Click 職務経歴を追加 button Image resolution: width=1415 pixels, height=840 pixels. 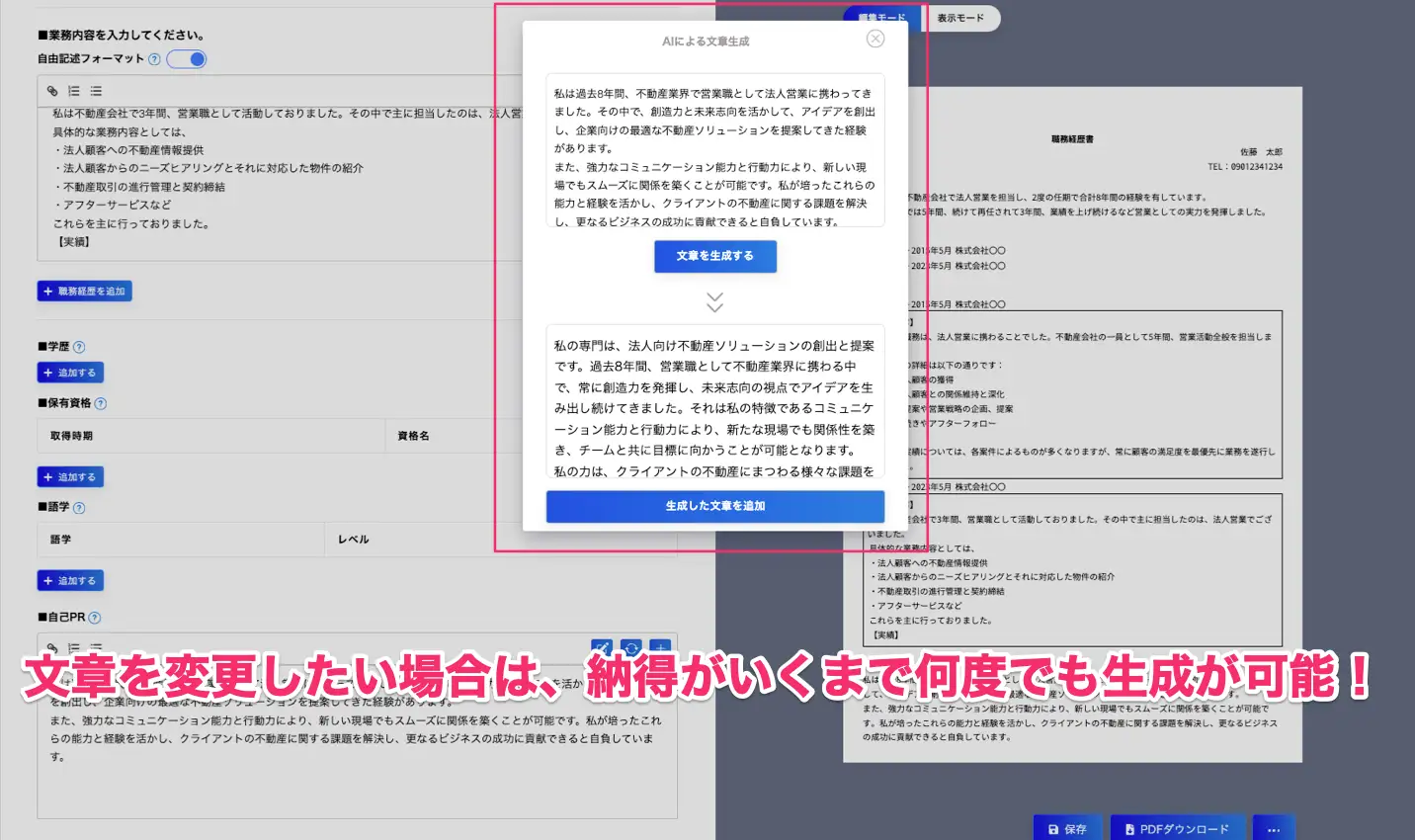click(x=85, y=292)
